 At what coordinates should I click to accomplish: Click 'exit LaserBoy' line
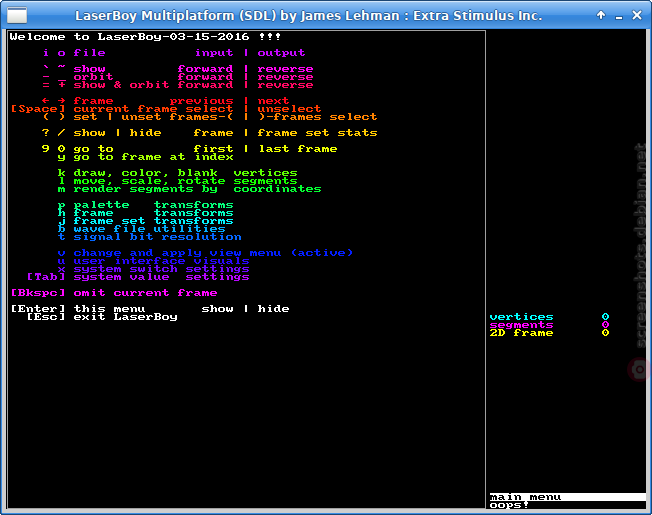coord(102,317)
